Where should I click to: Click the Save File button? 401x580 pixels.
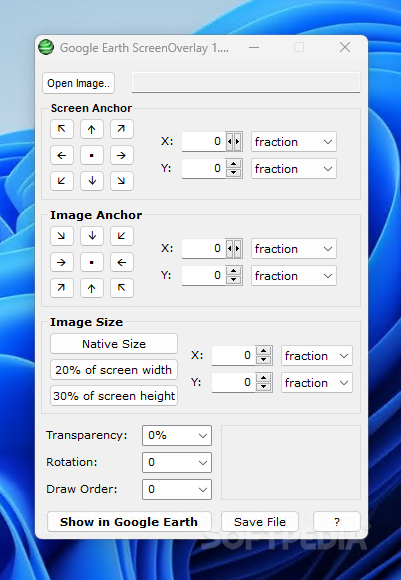pos(260,522)
